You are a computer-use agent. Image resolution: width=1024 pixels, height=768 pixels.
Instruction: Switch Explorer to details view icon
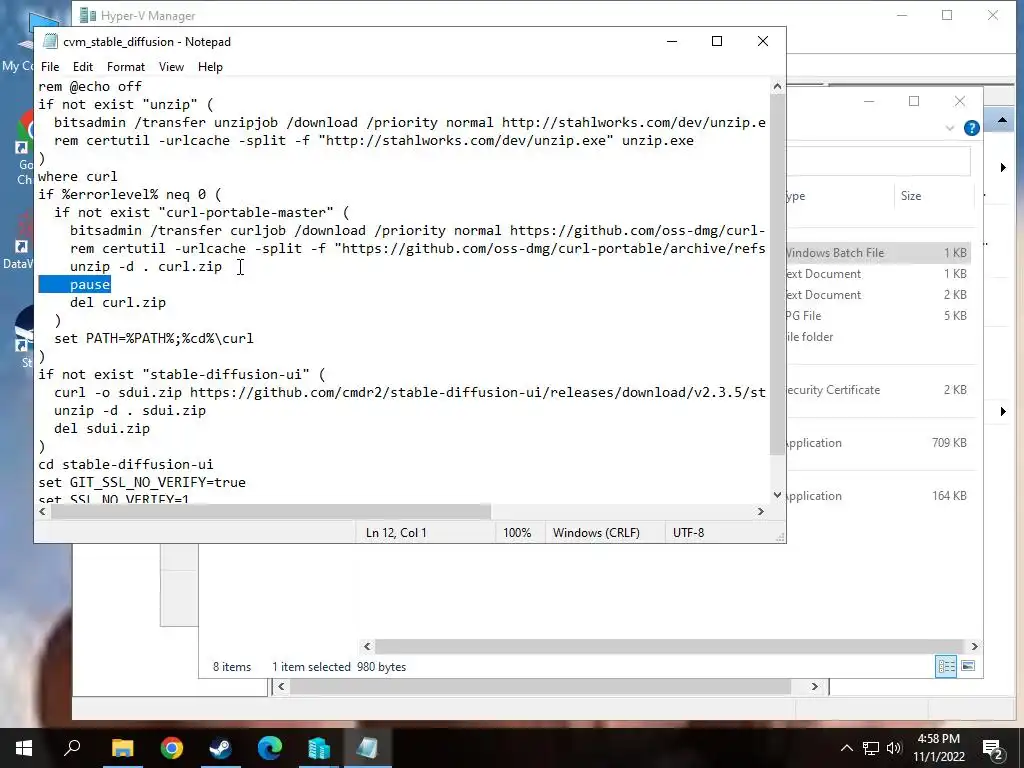946,666
